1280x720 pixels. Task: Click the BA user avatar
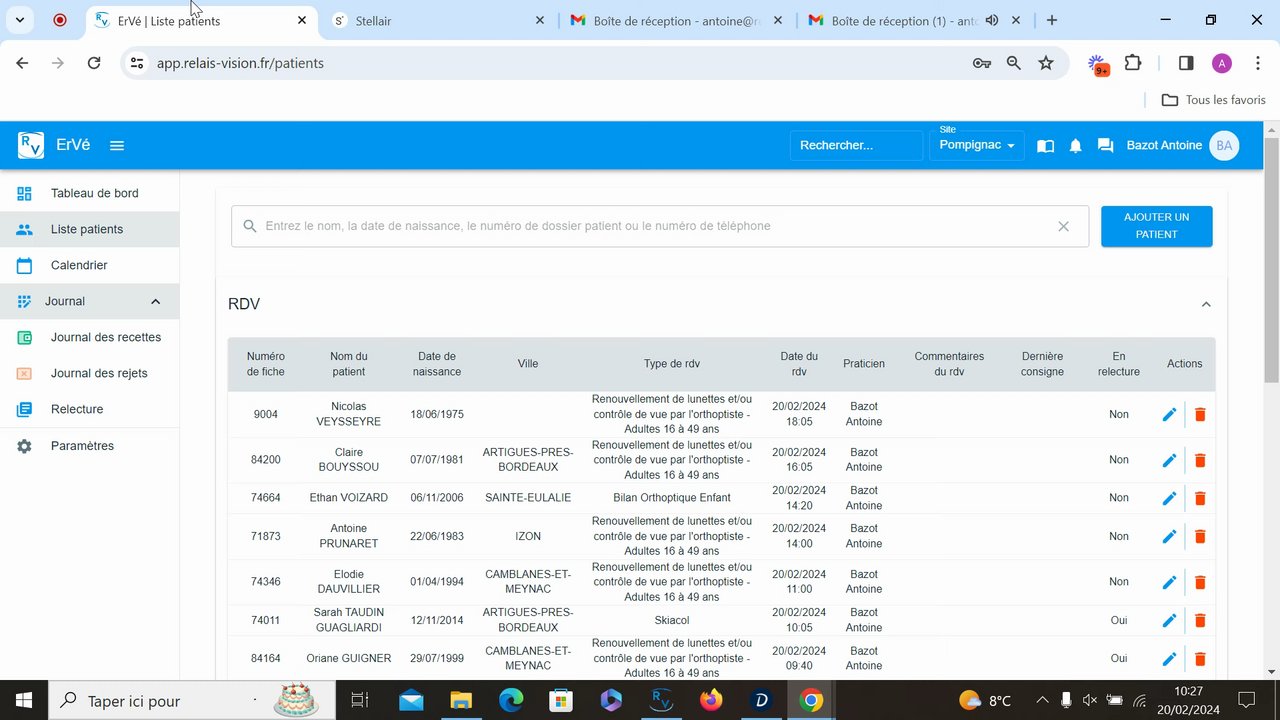click(x=1224, y=145)
